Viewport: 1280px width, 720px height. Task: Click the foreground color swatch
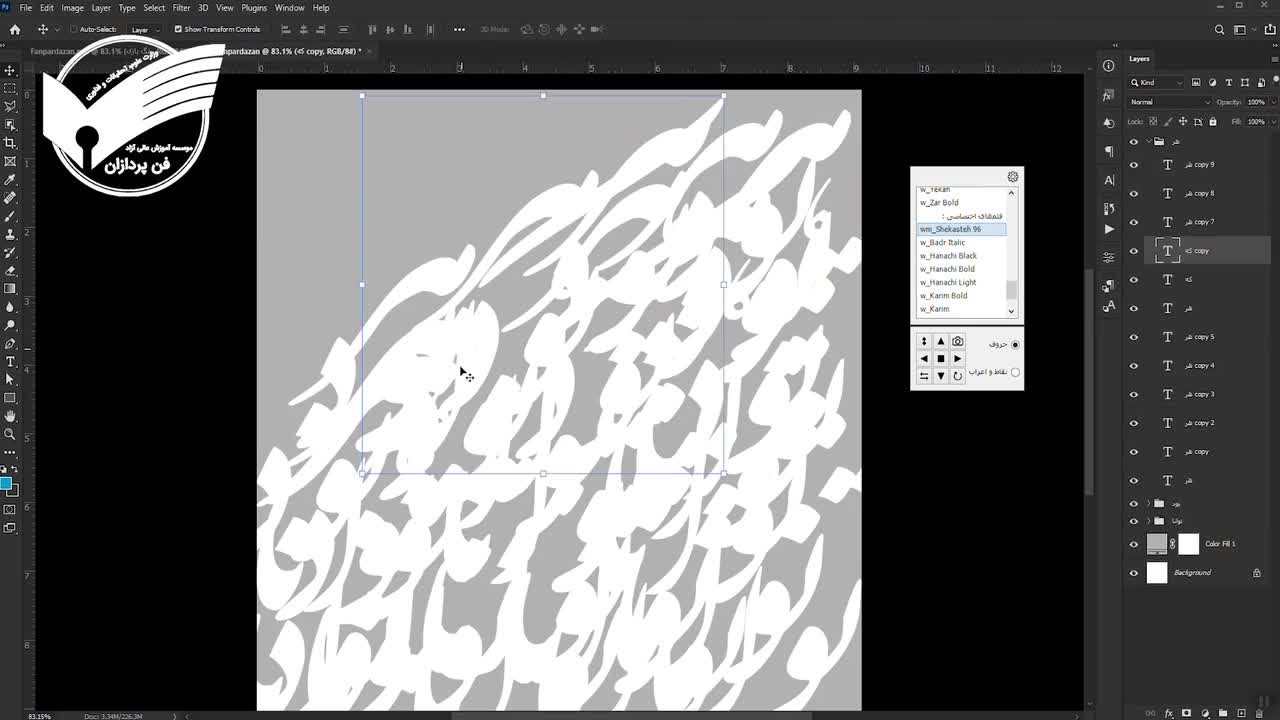coord(6,484)
